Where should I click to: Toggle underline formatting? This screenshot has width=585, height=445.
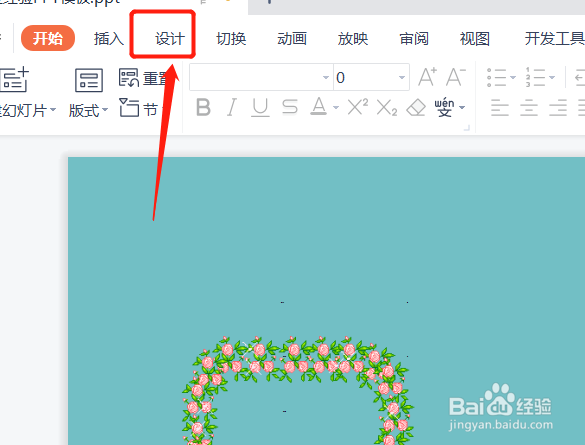click(x=260, y=107)
